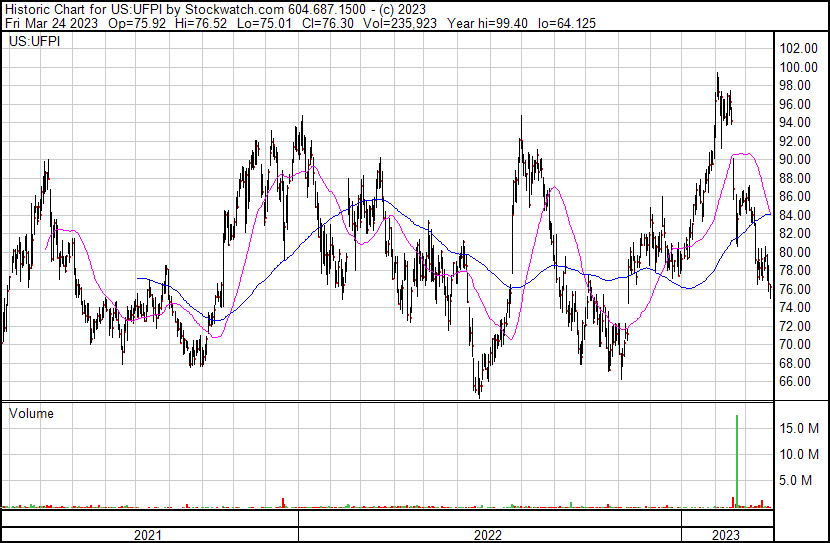830x543 pixels.
Task: Click the 84.00 price axis label
Action: click(x=796, y=215)
